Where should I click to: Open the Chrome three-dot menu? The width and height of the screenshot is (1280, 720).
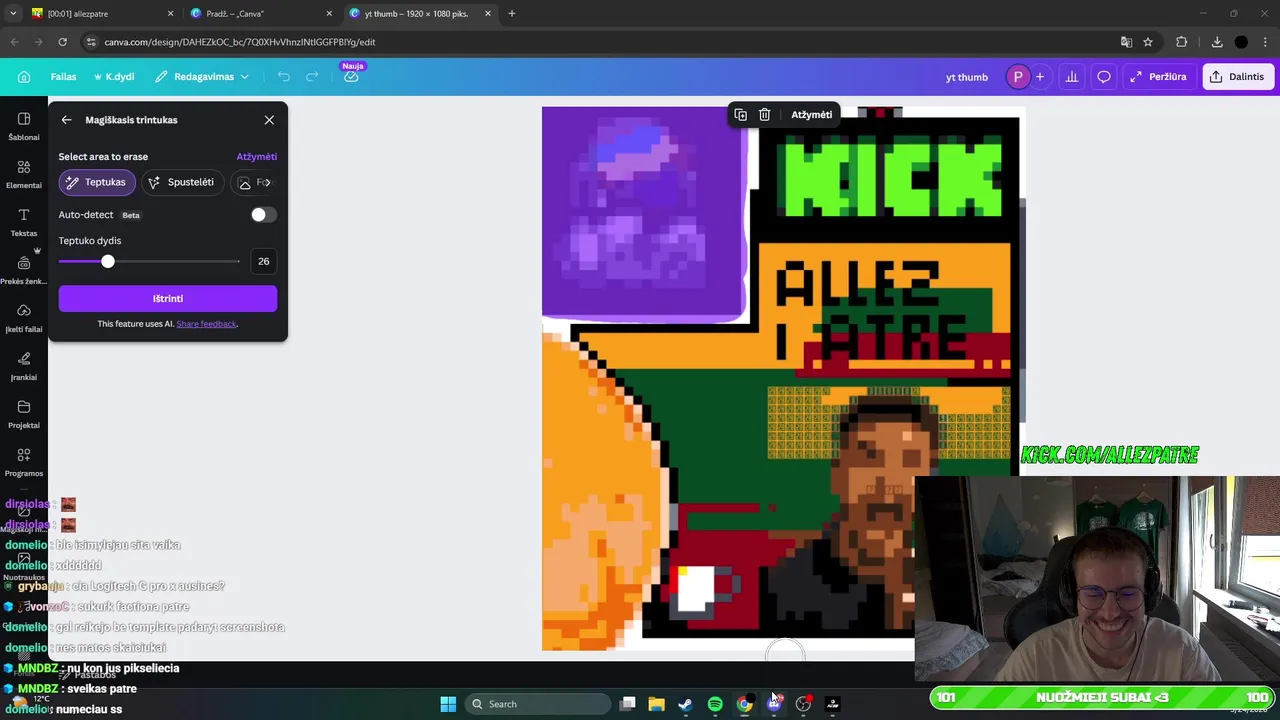tap(1265, 42)
